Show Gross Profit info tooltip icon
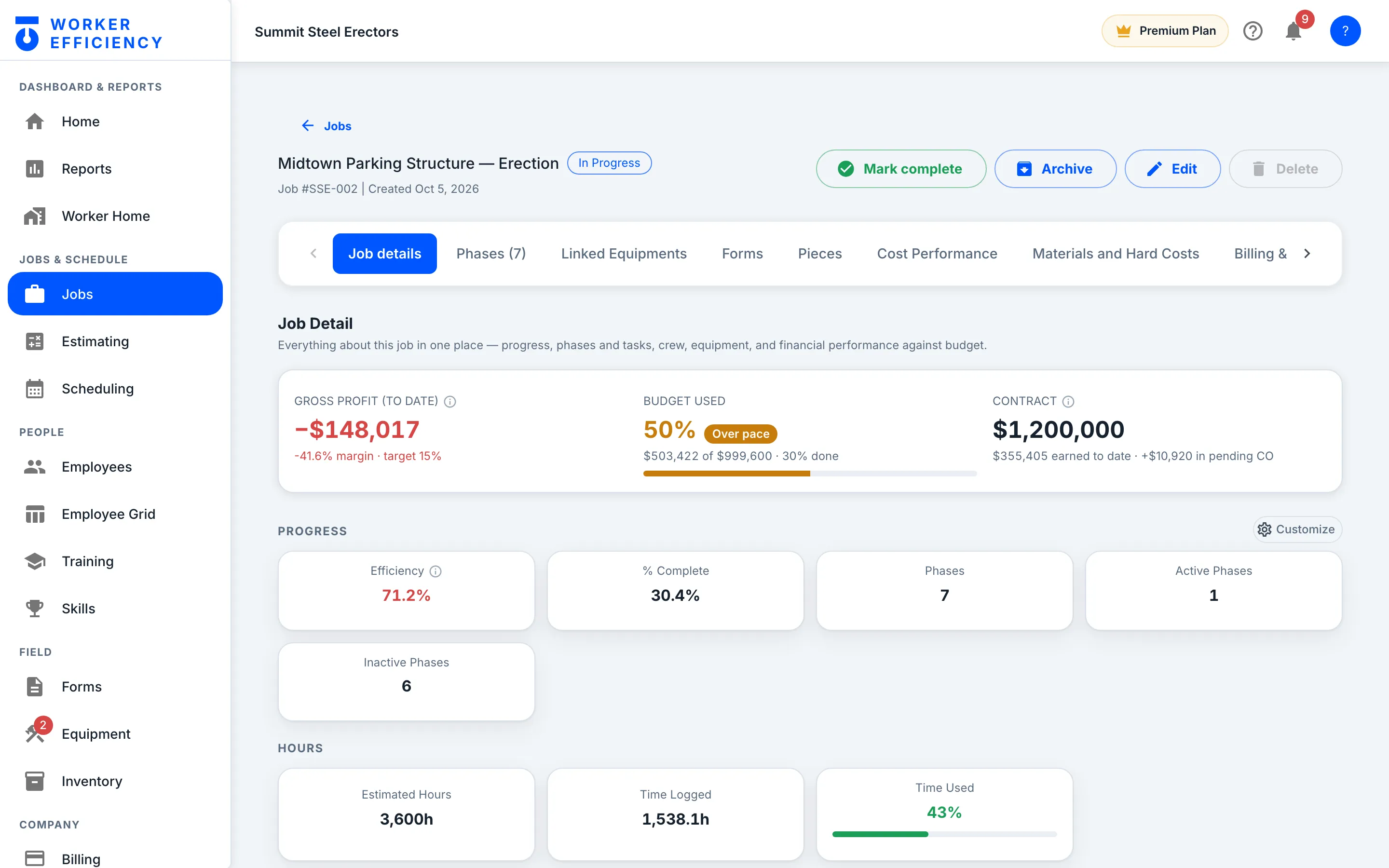This screenshot has width=1389, height=868. [450, 401]
